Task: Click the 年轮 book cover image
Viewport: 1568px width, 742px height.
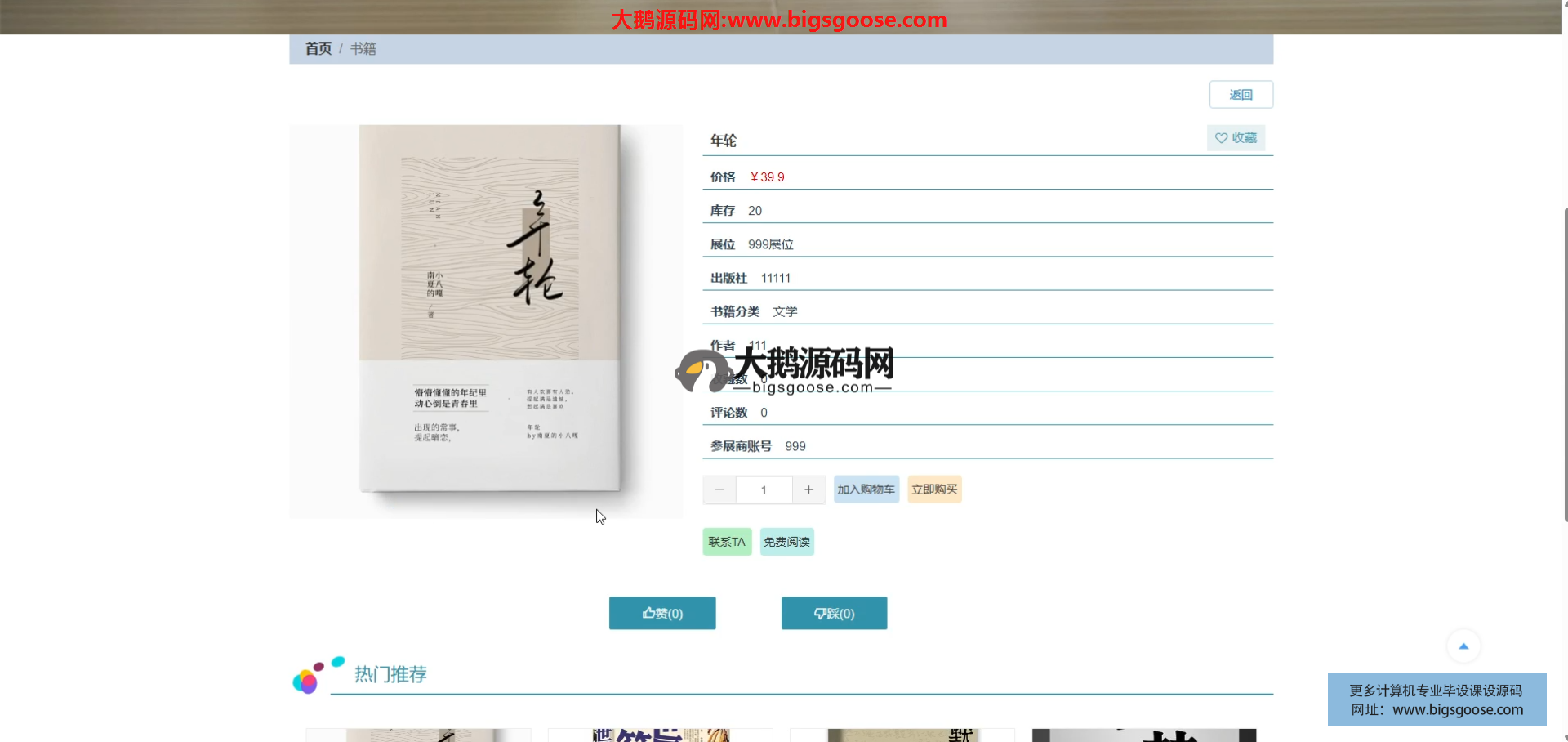Action: click(488, 311)
